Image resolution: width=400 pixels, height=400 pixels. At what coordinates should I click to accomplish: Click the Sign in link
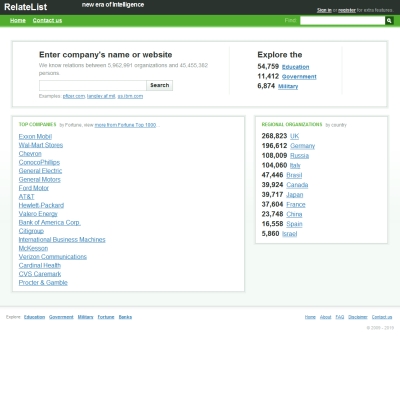(324, 10)
